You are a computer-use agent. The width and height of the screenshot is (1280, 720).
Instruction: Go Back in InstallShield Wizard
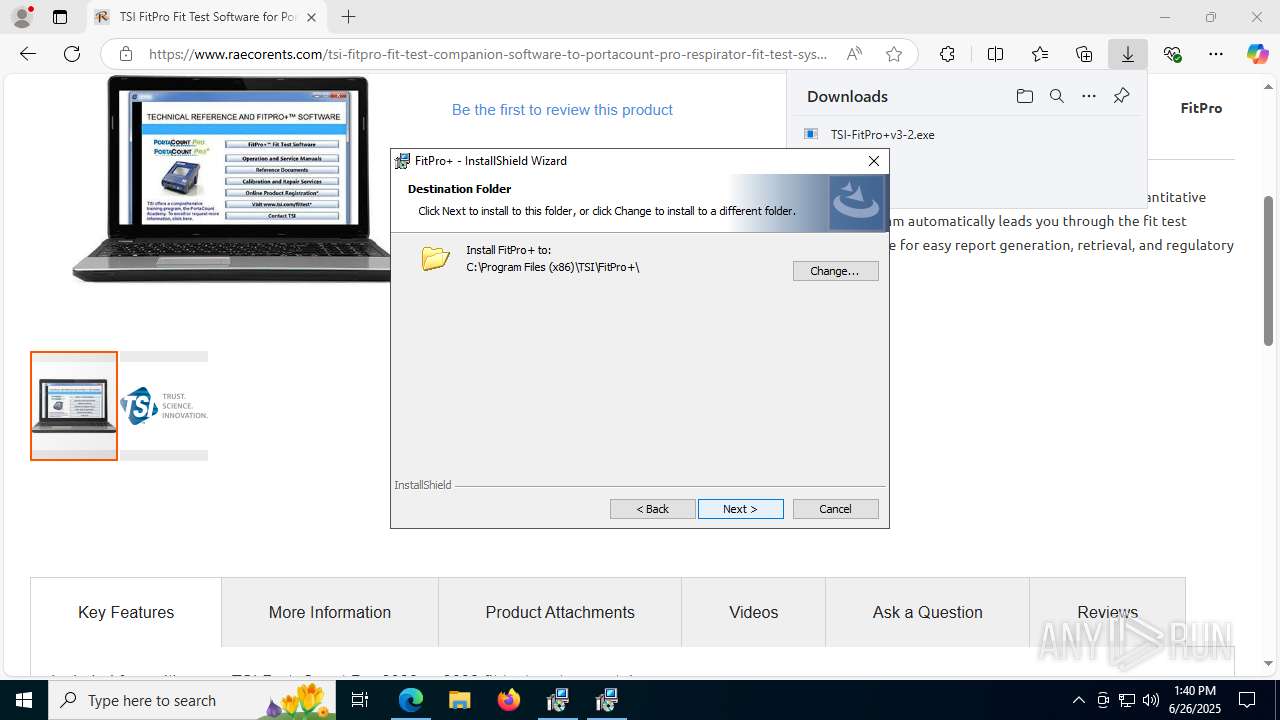pos(652,509)
